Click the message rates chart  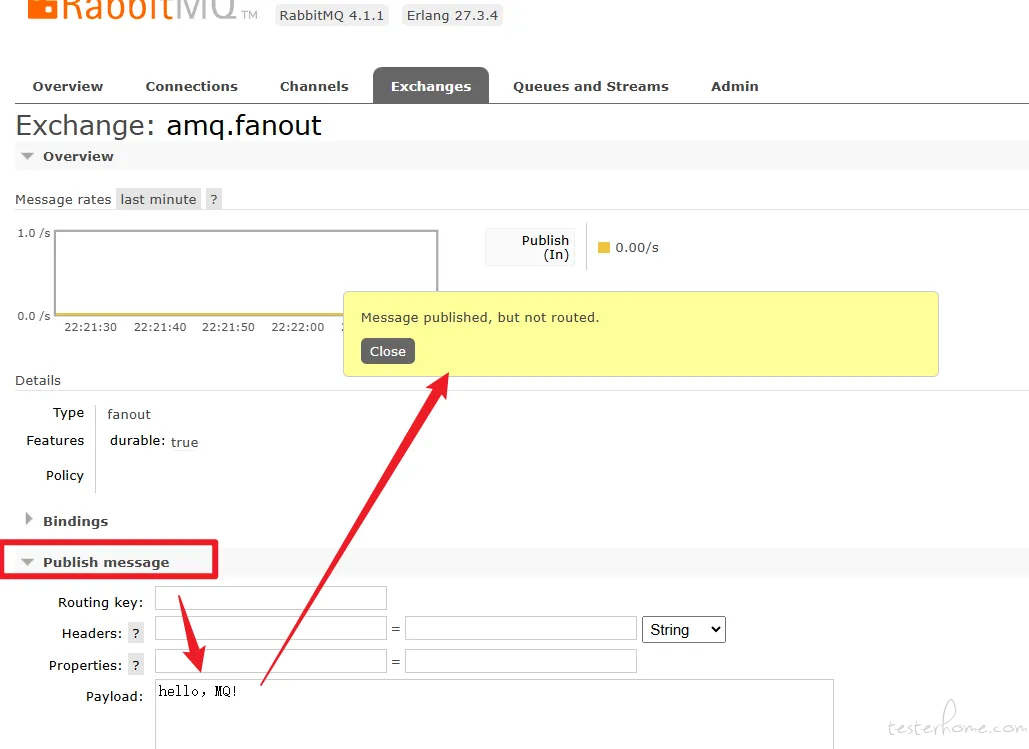coord(246,273)
